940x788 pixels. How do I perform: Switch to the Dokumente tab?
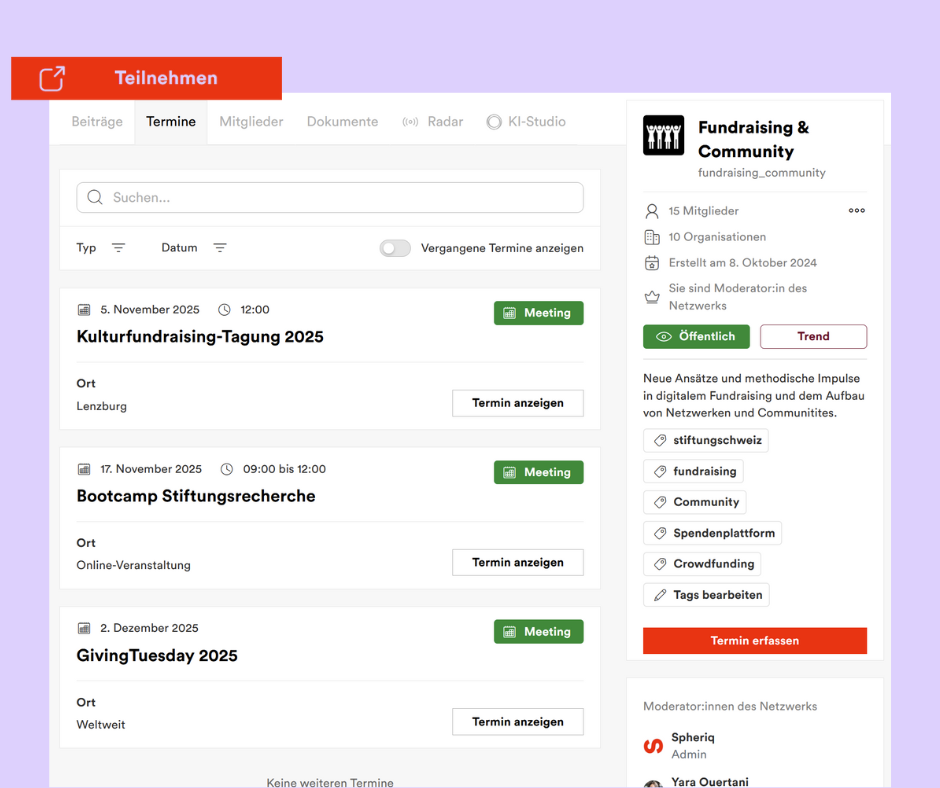pyautogui.click(x=342, y=122)
